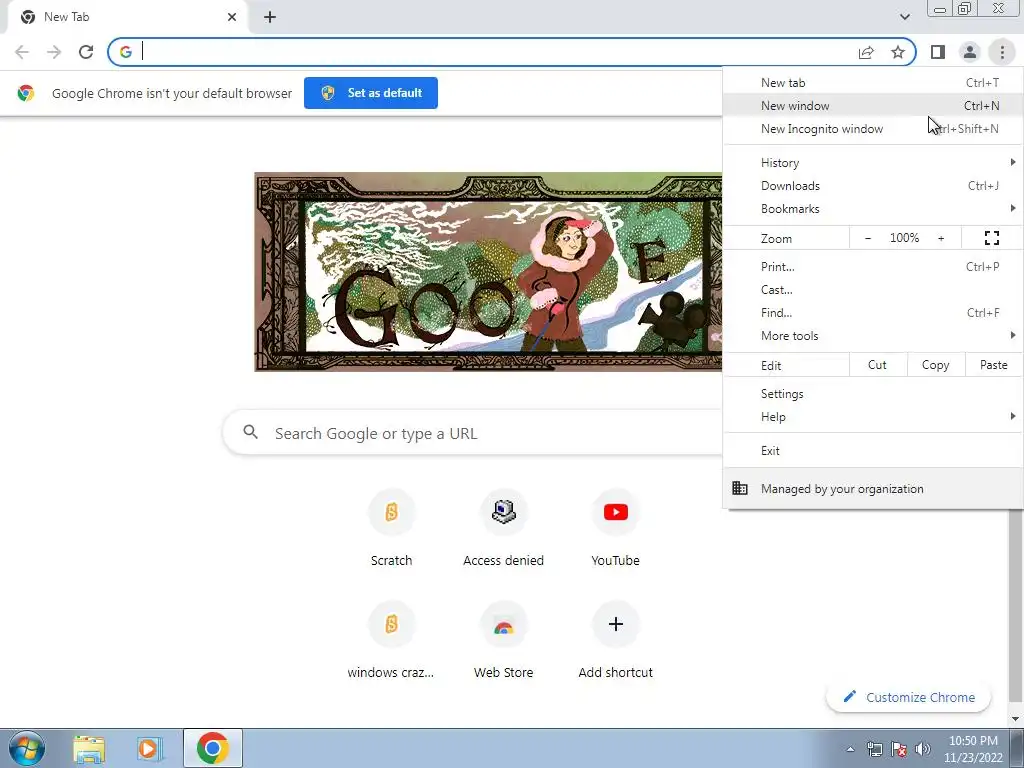Click the Action Center flag icon
The height and width of the screenshot is (768, 1024).
(899, 749)
